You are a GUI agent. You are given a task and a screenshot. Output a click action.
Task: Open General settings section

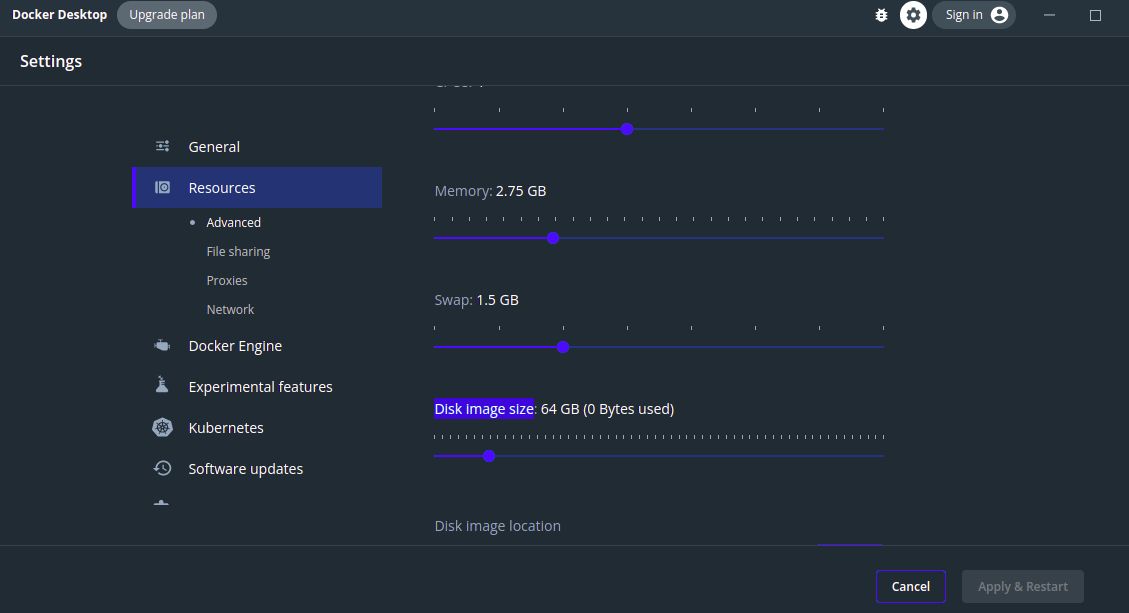point(257,147)
